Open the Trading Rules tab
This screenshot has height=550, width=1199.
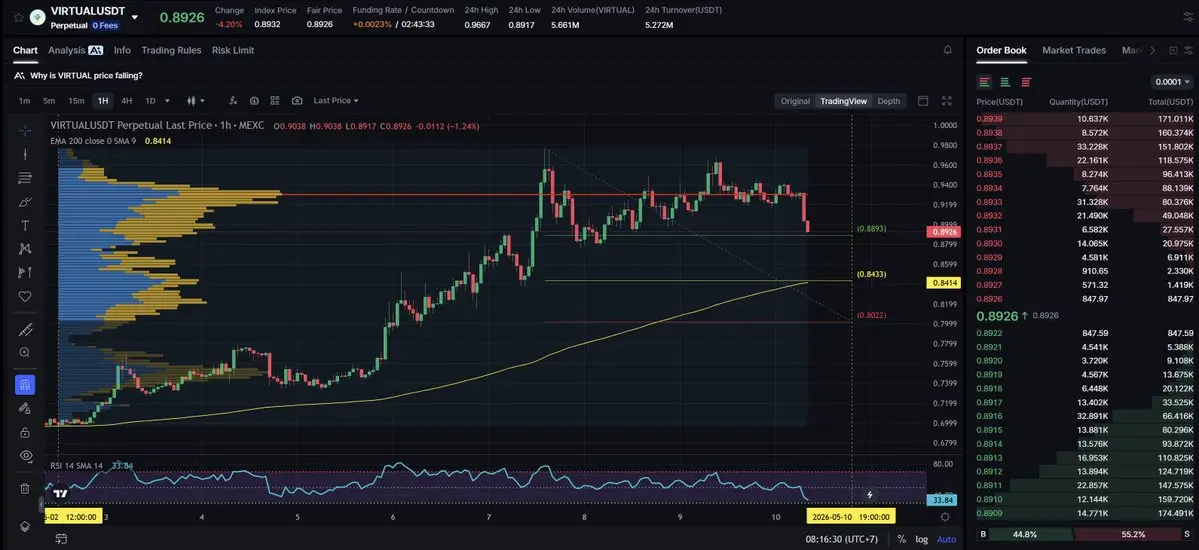coord(171,50)
